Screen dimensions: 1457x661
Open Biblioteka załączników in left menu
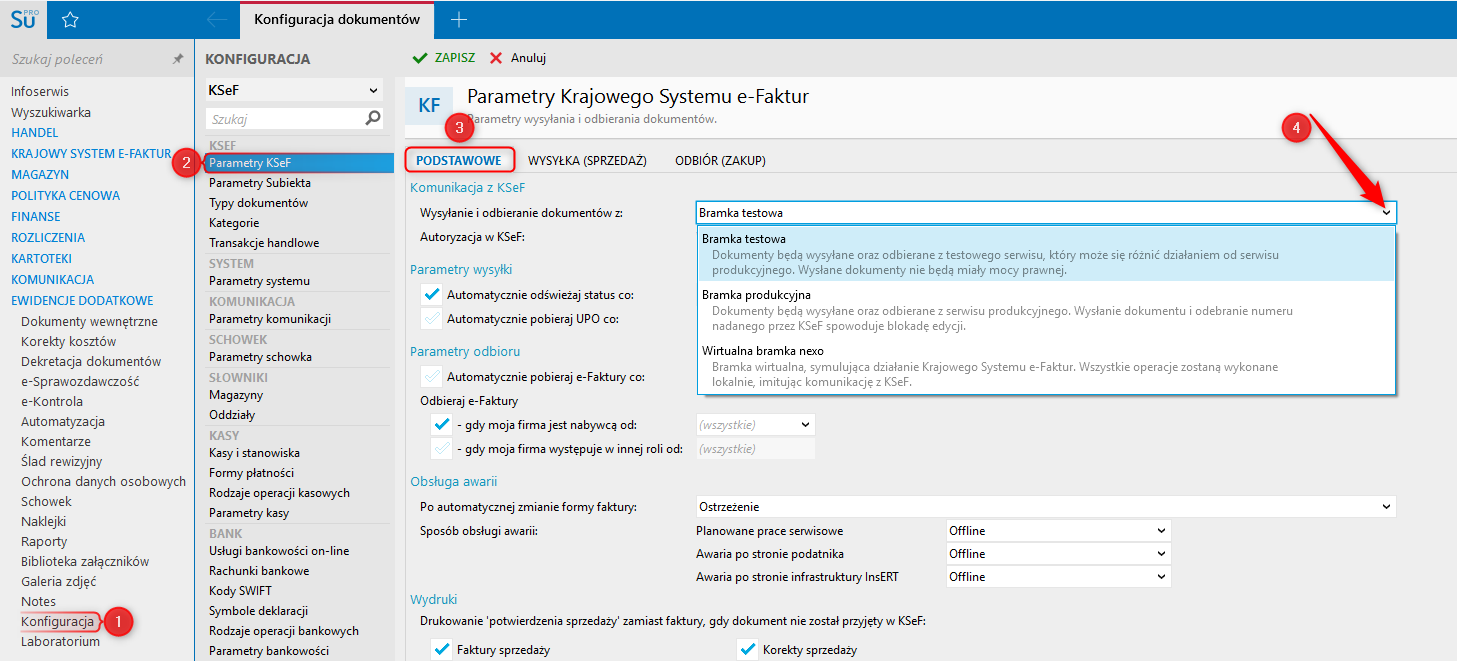(x=85, y=562)
